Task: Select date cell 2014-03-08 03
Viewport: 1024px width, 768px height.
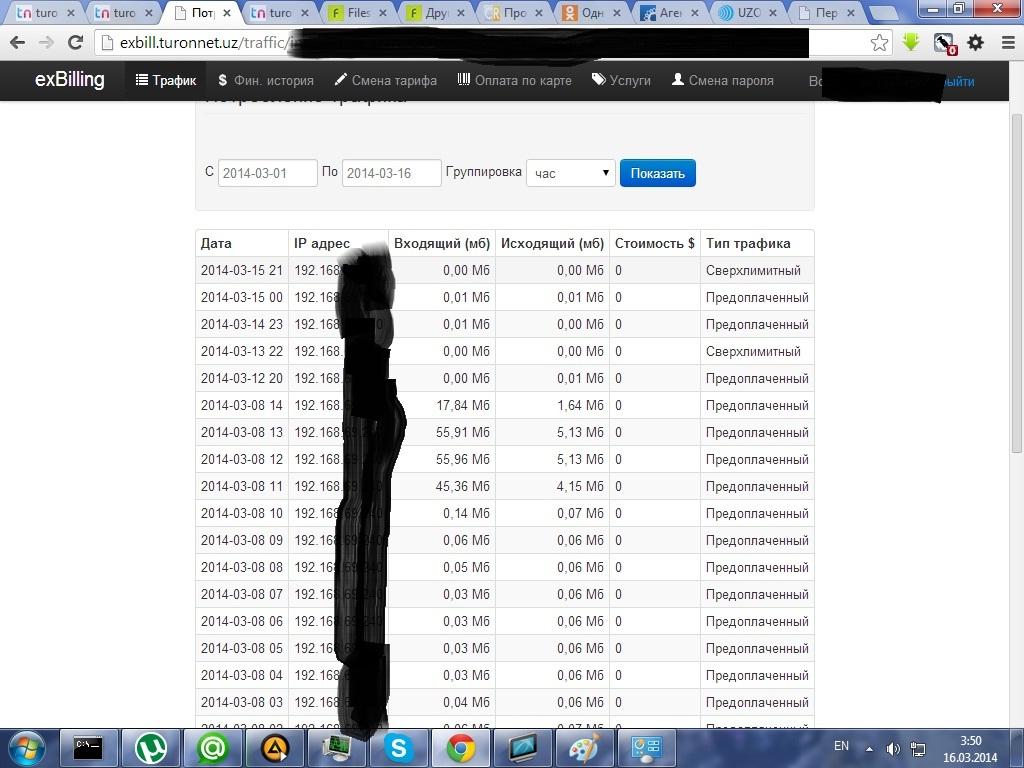Action: click(242, 703)
